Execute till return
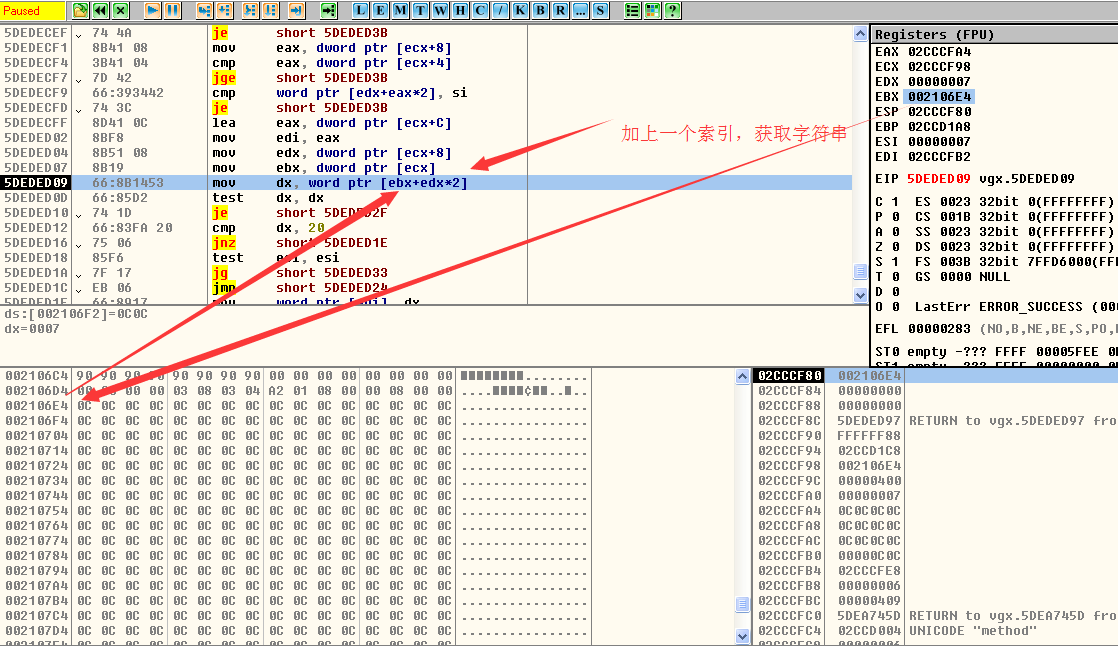 (297, 10)
